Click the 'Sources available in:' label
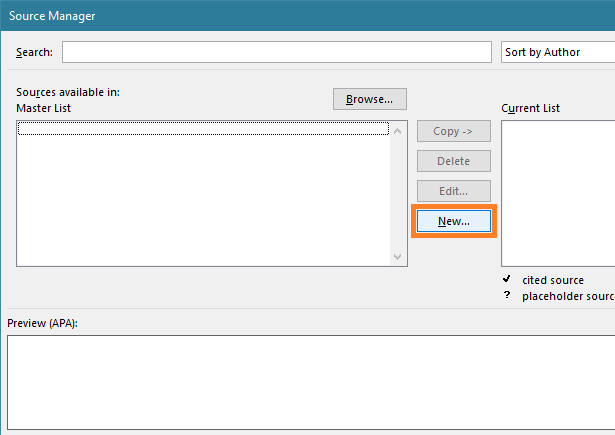This screenshot has height=435, width=615. pos(68,92)
